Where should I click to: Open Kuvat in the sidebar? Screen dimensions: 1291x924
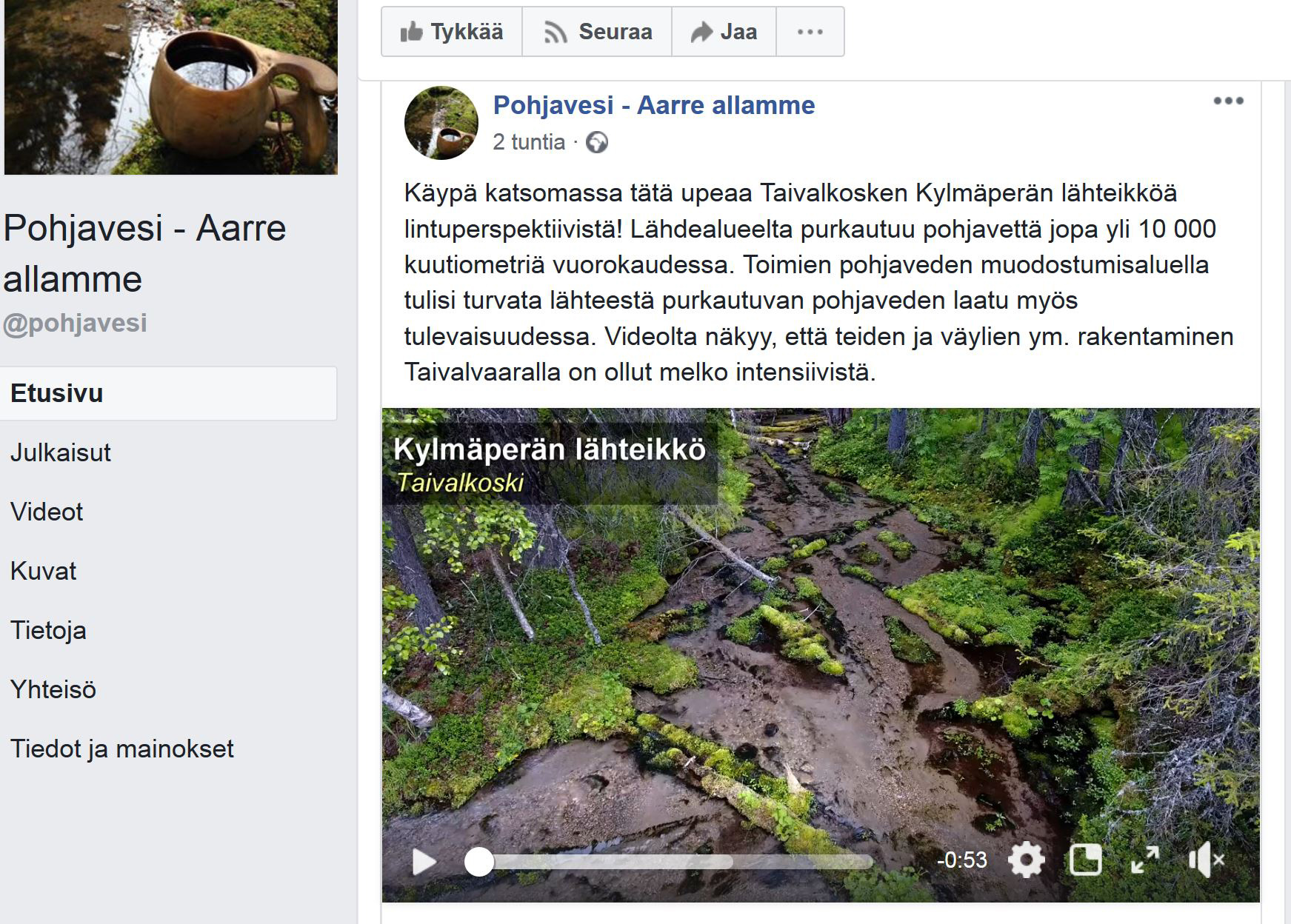point(44,571)
